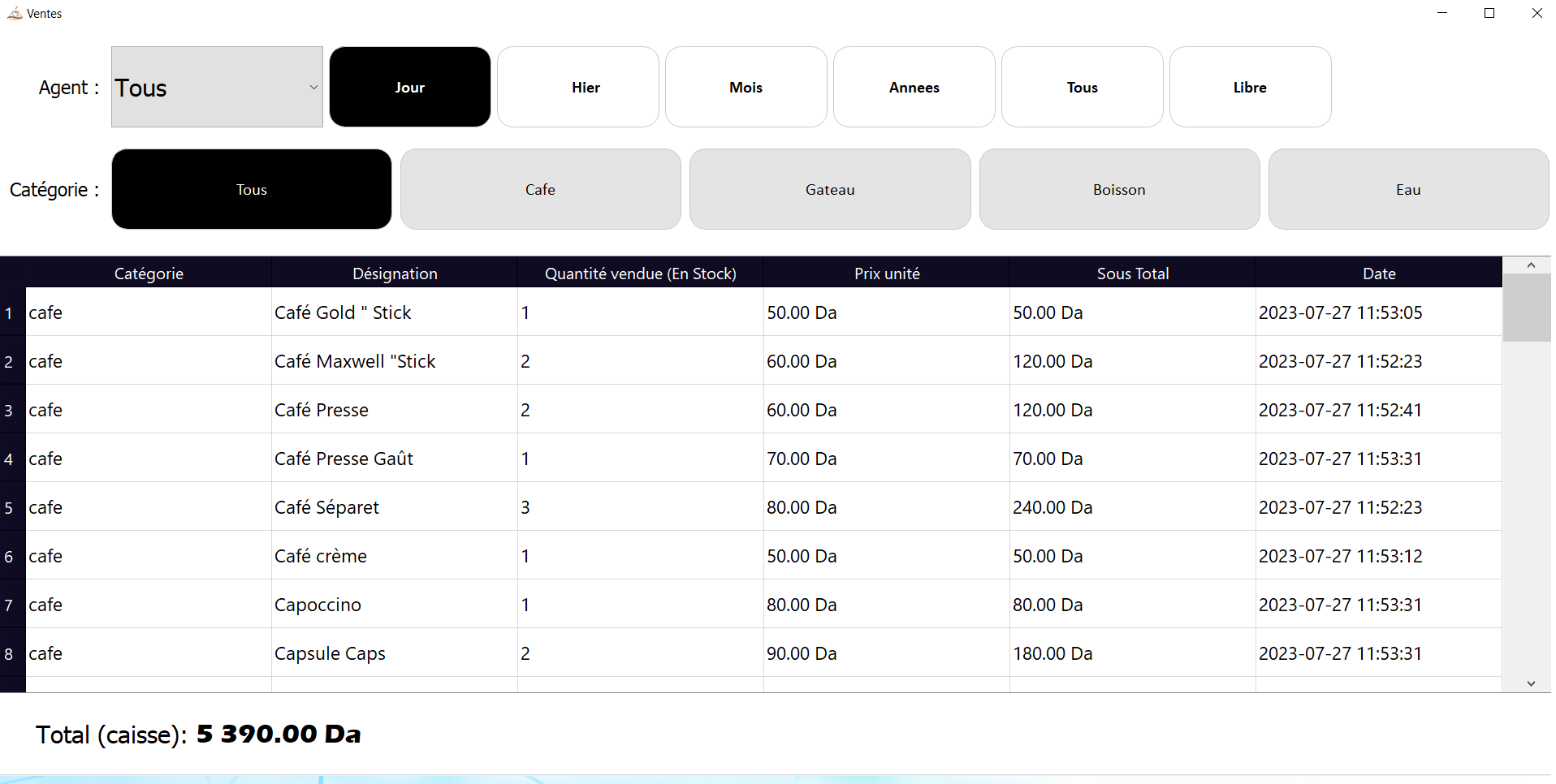Show the Gateau category sales

(x=829, y=189)
